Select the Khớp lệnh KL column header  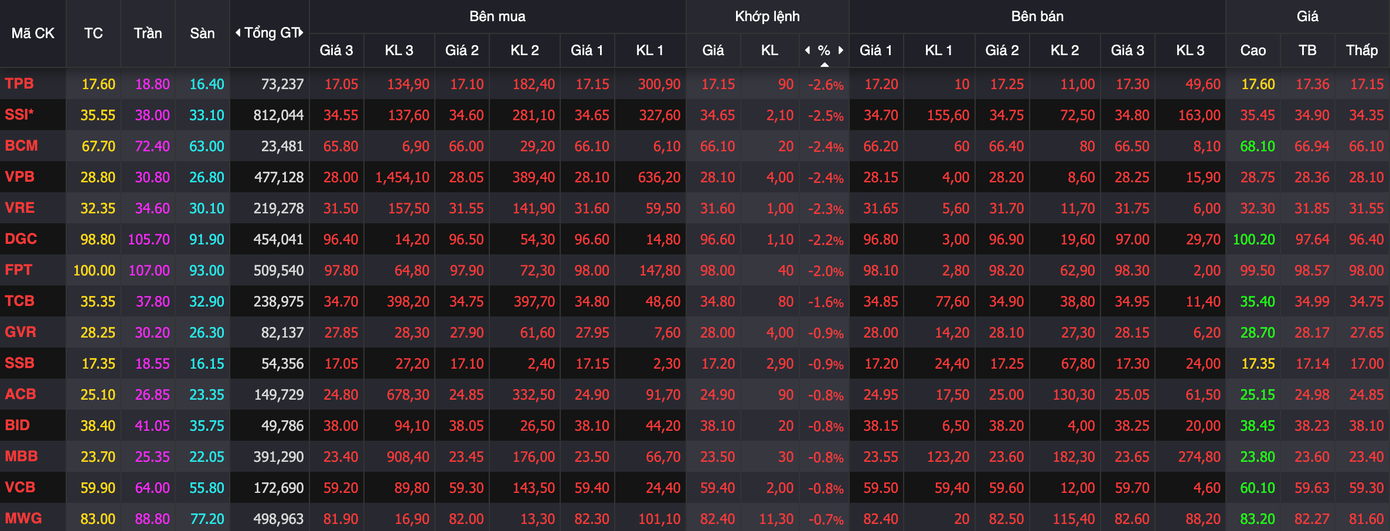[769, 50]
